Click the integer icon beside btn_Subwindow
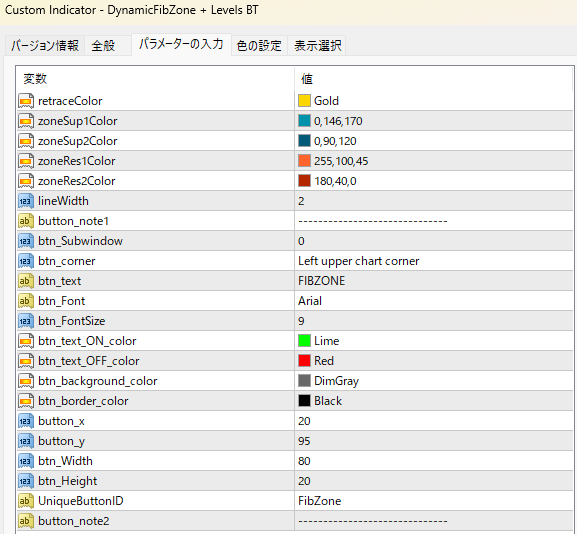Screen dimensions: 577x534 click(x=26, y=241)
